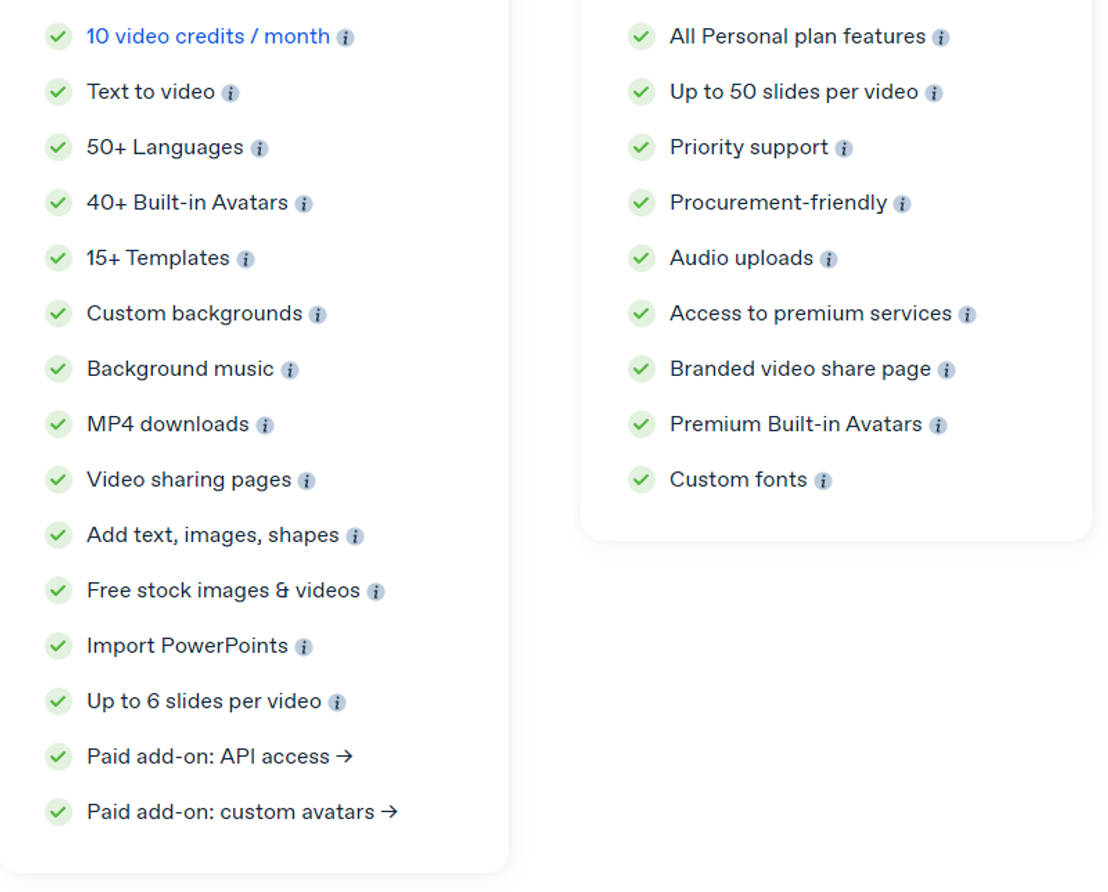Screen dimensions: 1108x892
Task: Open info icon beside Import PowerPoints
Action: (304, 647)
